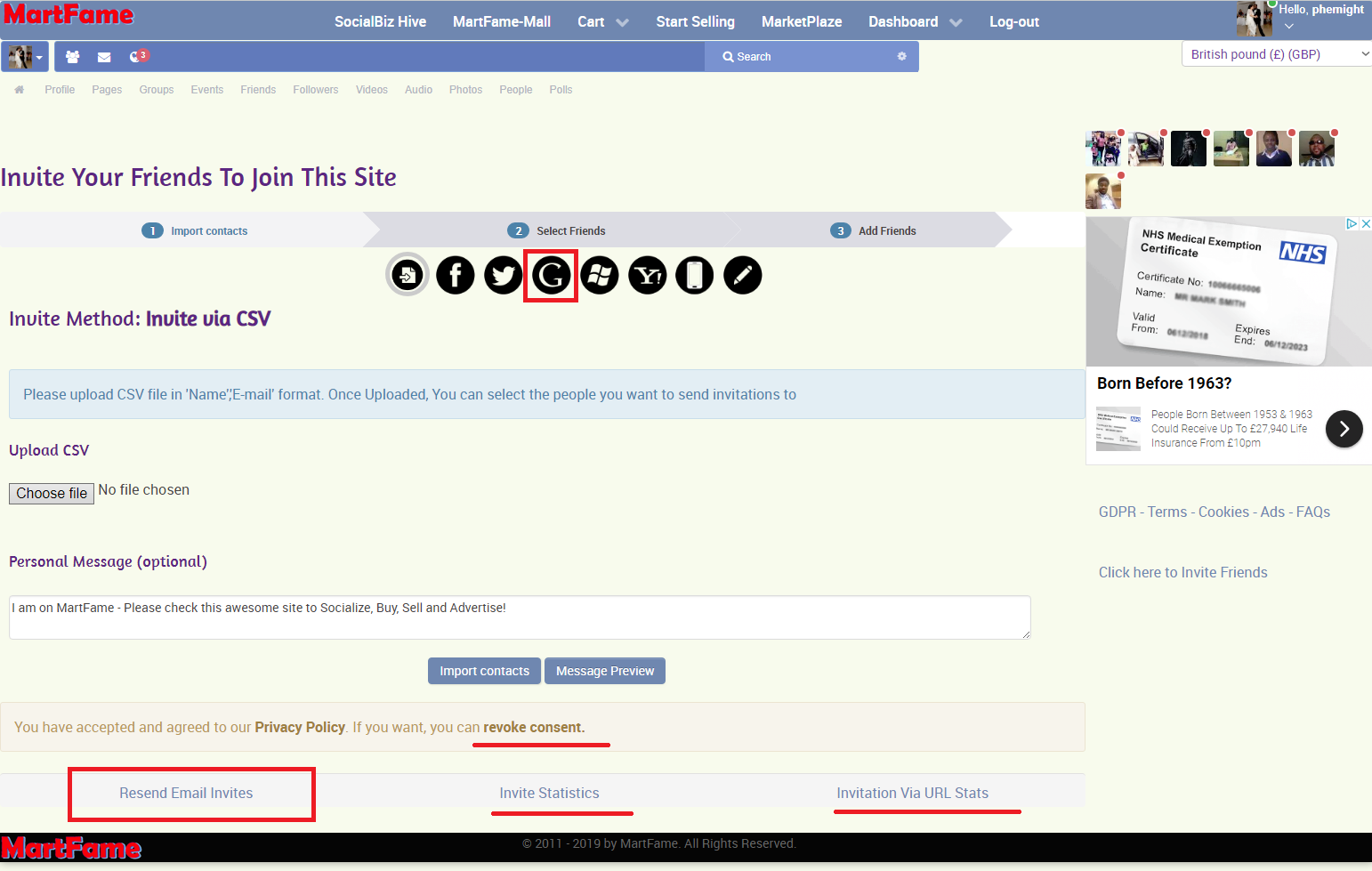
Task: Click the Import contacts button
Action: [484, 670]
